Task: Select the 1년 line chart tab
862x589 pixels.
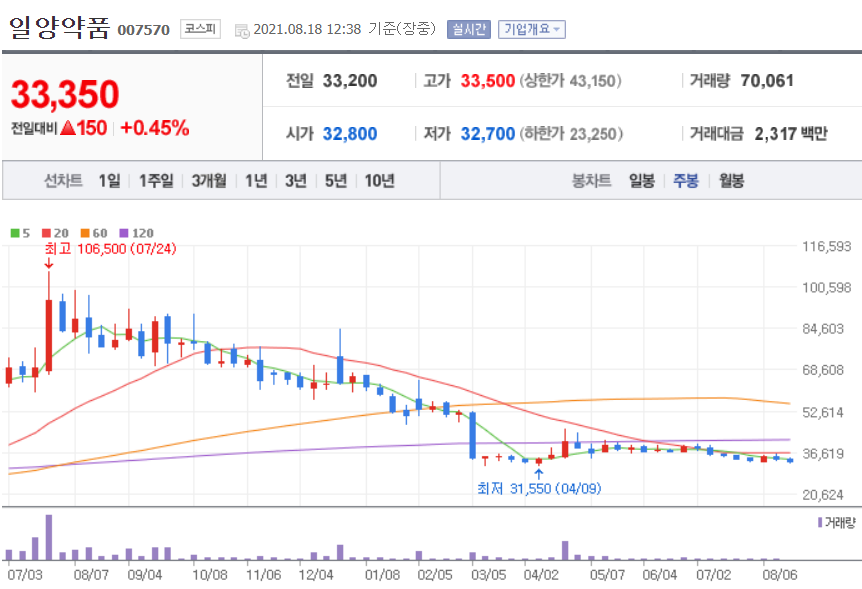Action: click(x=256, y=180)
